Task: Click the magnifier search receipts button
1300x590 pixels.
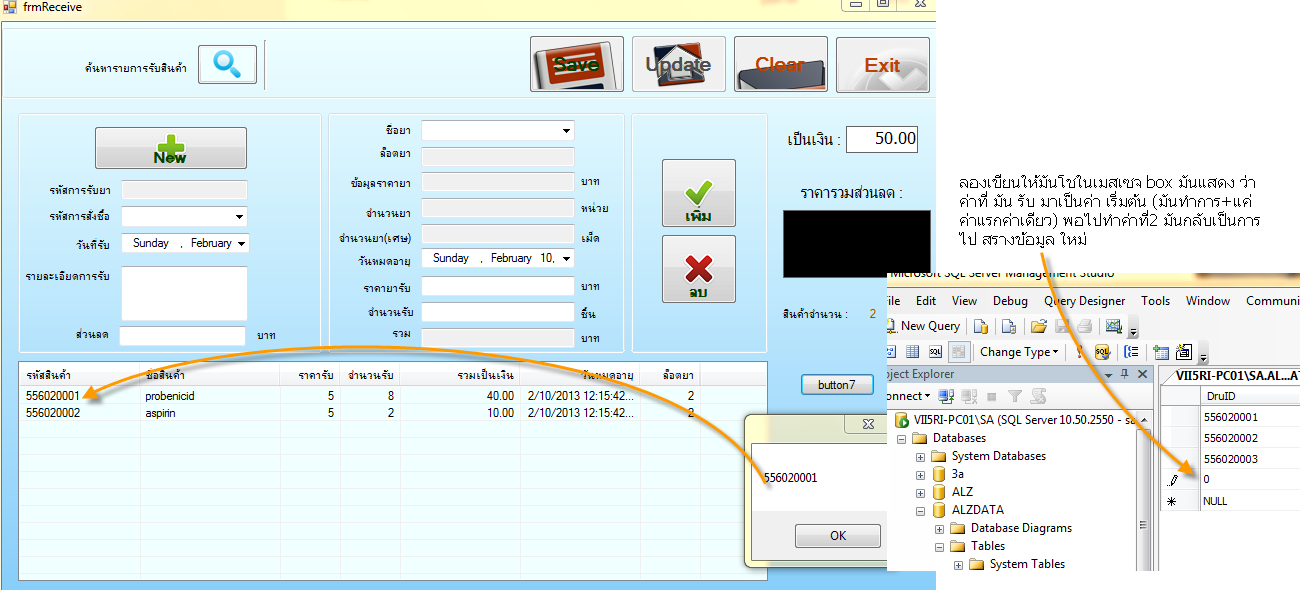Action: [x=227, y=65]
